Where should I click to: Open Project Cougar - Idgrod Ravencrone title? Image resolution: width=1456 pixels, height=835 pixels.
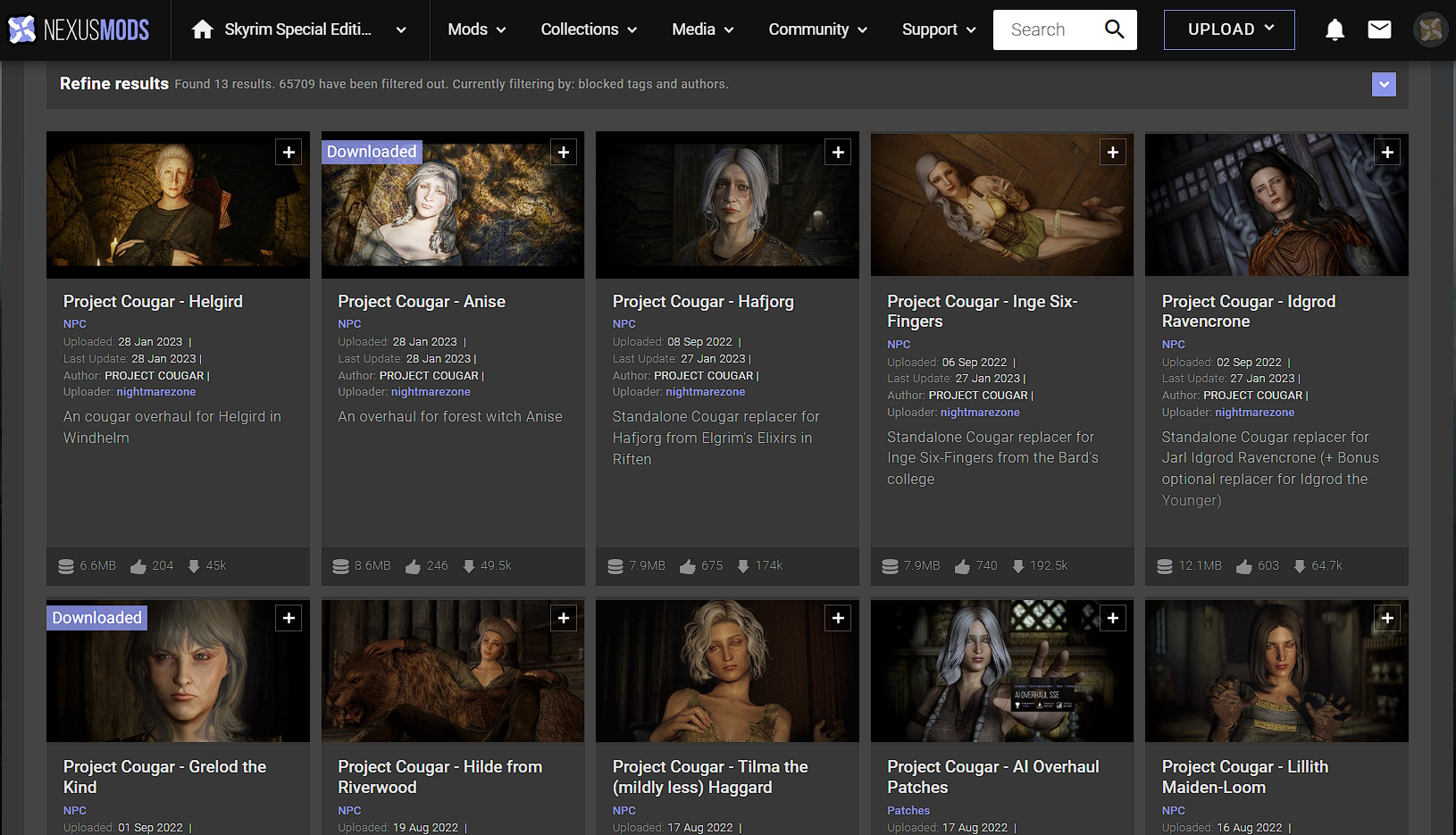[x=1249, y=312]
